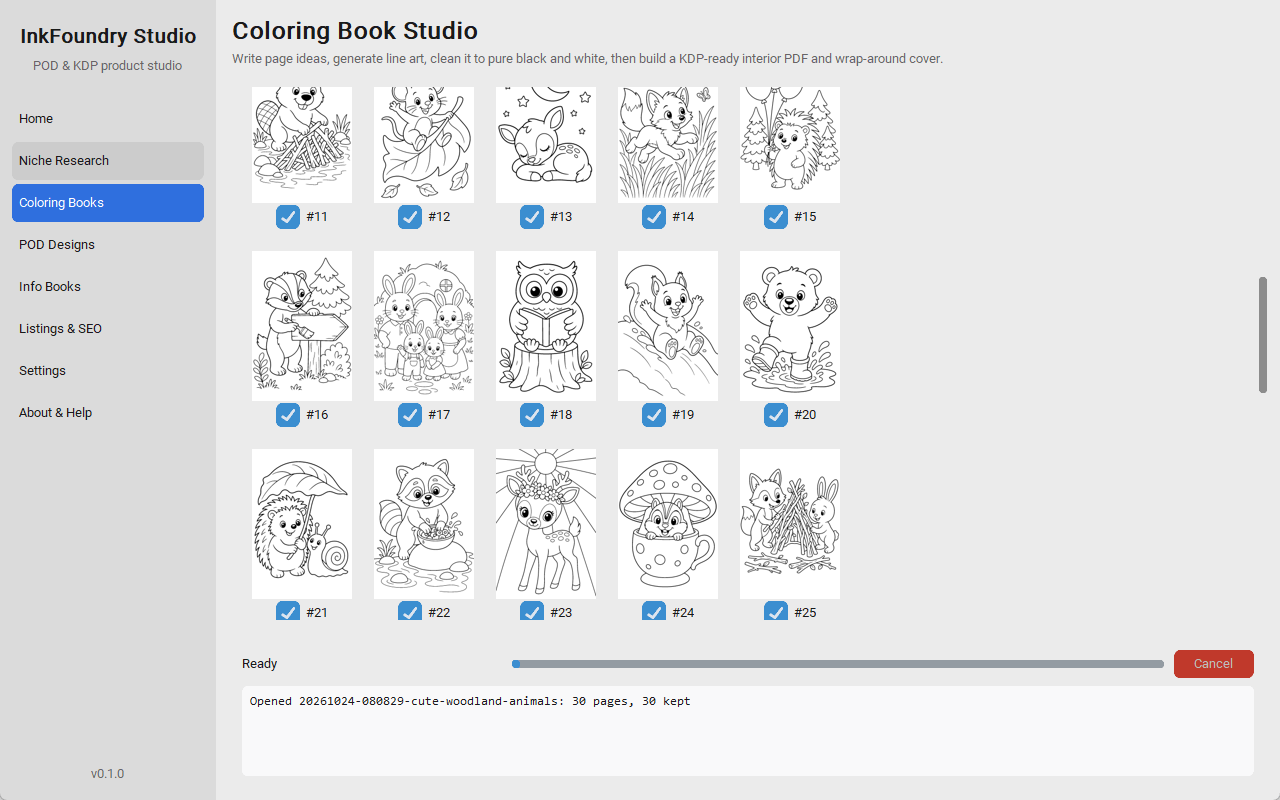Uncheck the checkbox for page #16
Viewport: 1280px width, 800px height.
pos(288,415)
